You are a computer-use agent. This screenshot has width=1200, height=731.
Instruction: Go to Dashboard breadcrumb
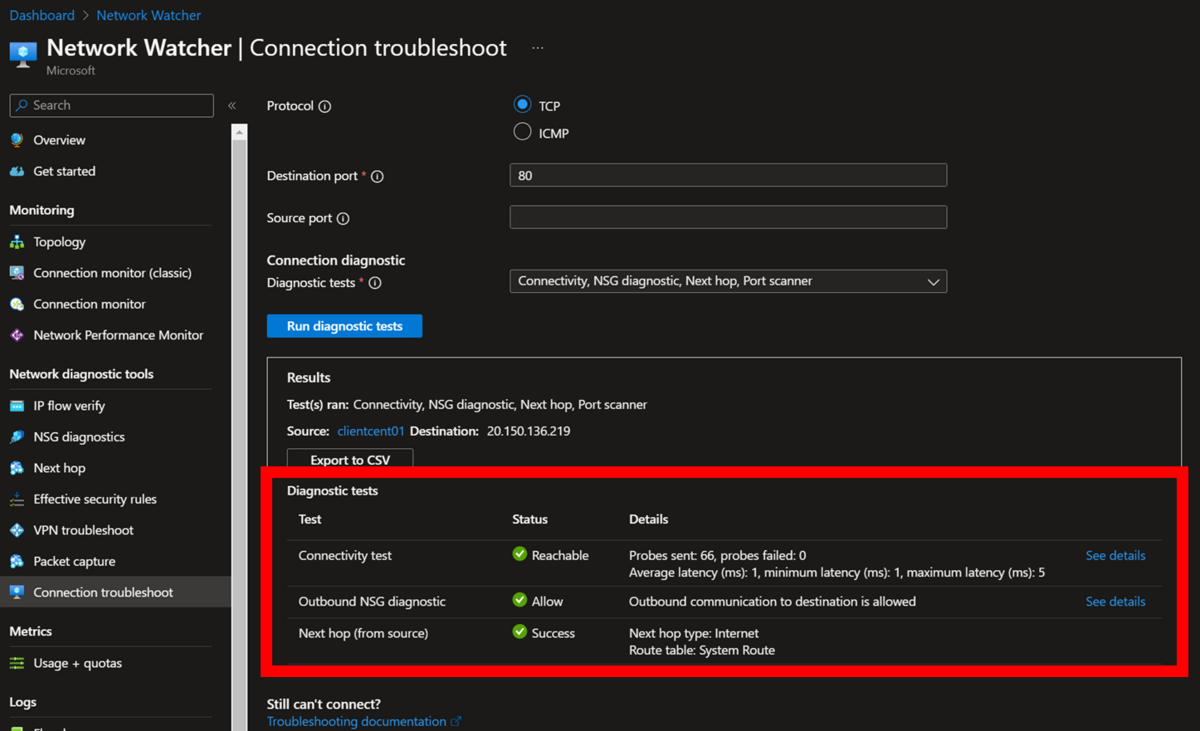[42, 15]
